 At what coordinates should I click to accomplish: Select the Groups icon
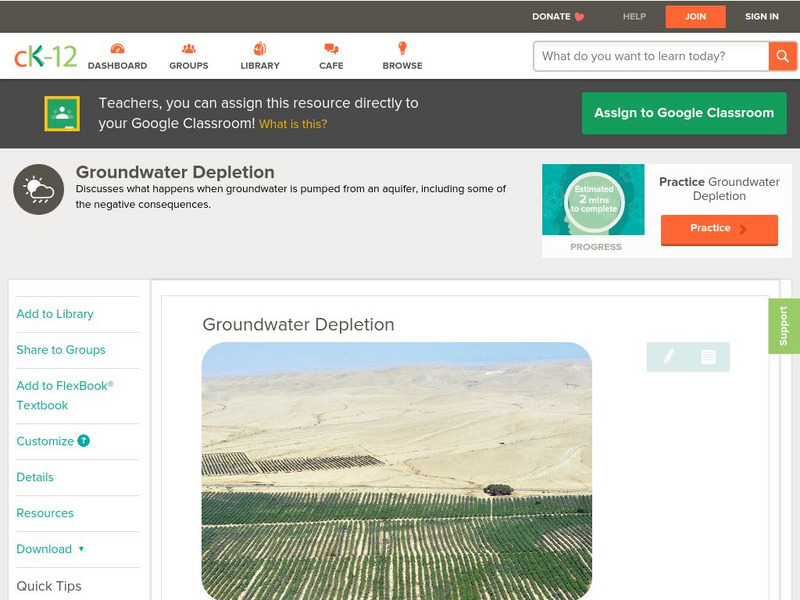[187, 47]
